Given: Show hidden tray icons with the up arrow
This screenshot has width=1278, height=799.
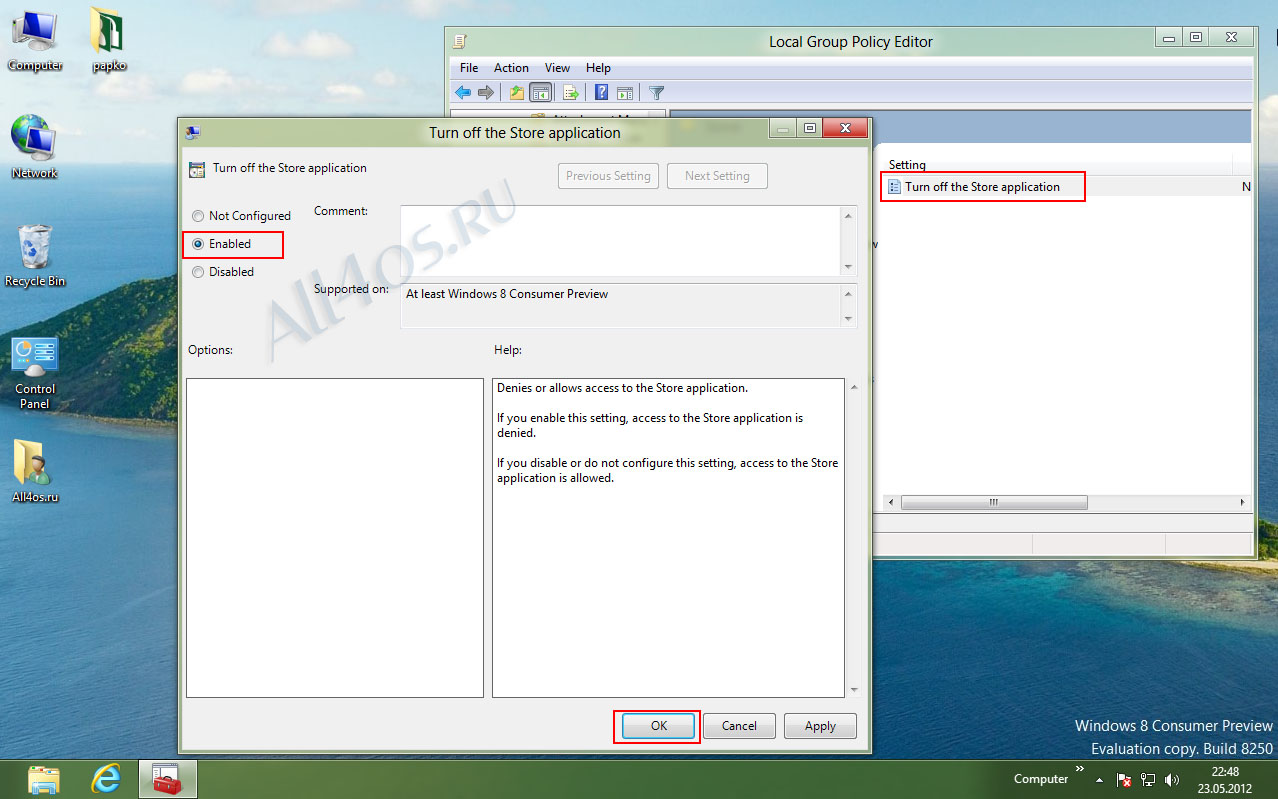Looking at the screenshot, I should [1099, 779].
